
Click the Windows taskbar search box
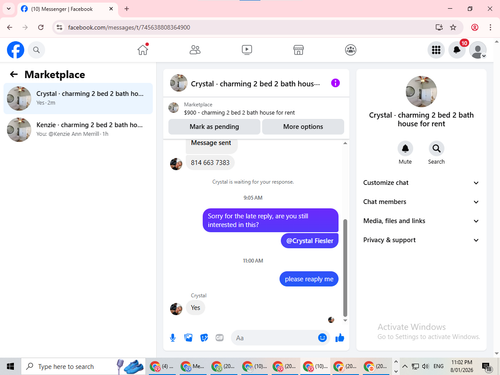(x=83, y=366)
